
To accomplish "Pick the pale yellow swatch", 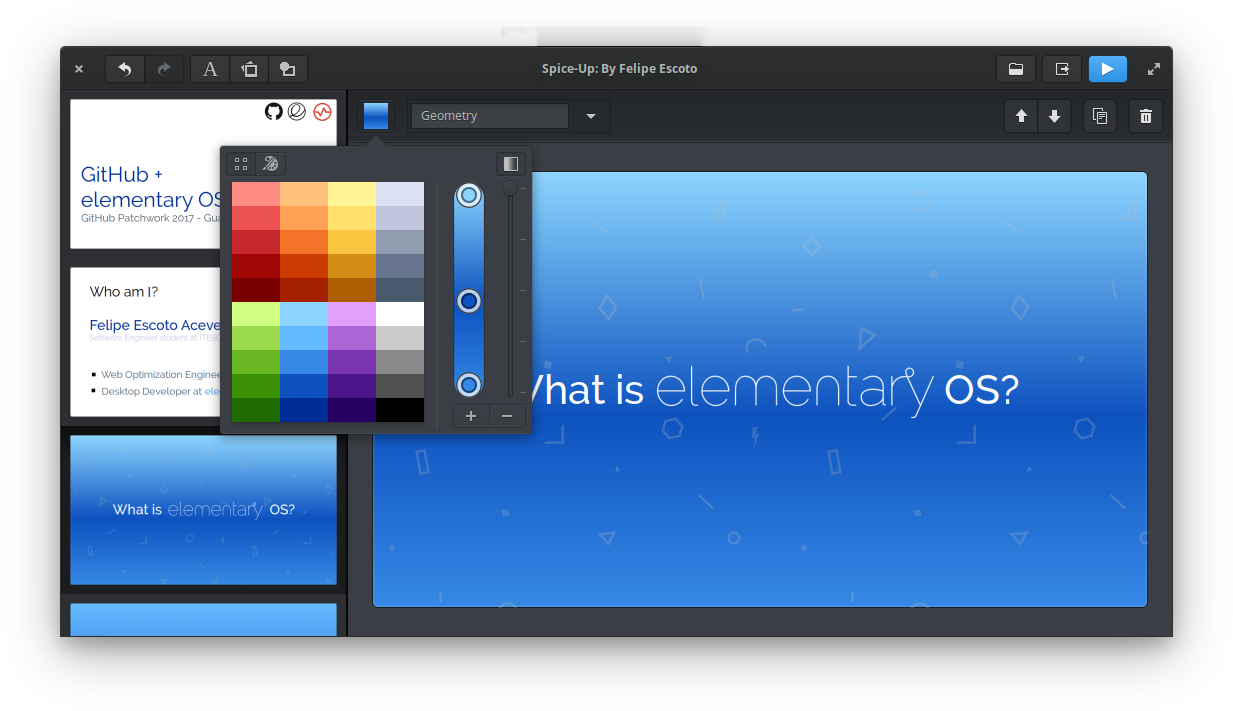I will coord(352,194).
